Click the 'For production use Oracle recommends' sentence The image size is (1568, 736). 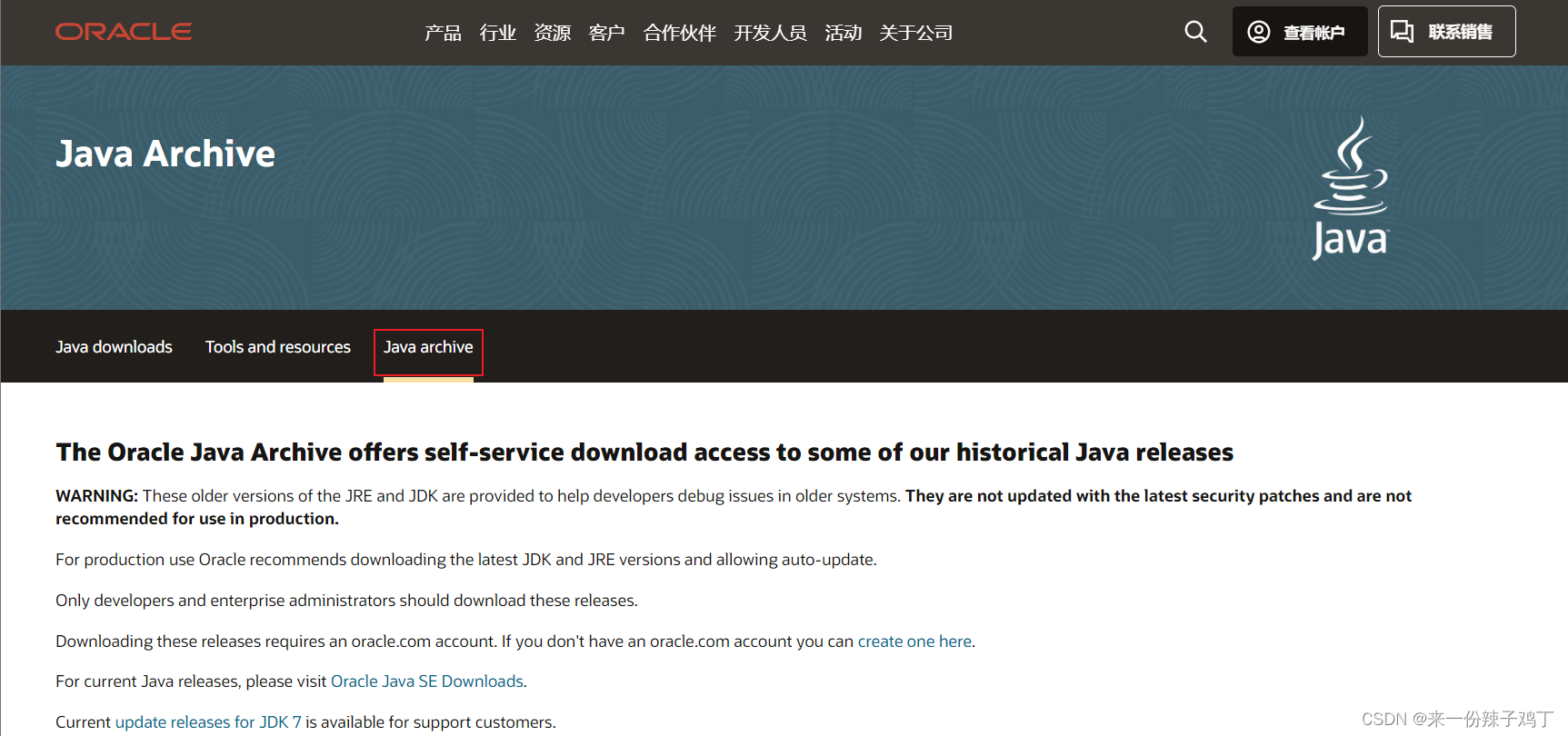coord(466,560)
